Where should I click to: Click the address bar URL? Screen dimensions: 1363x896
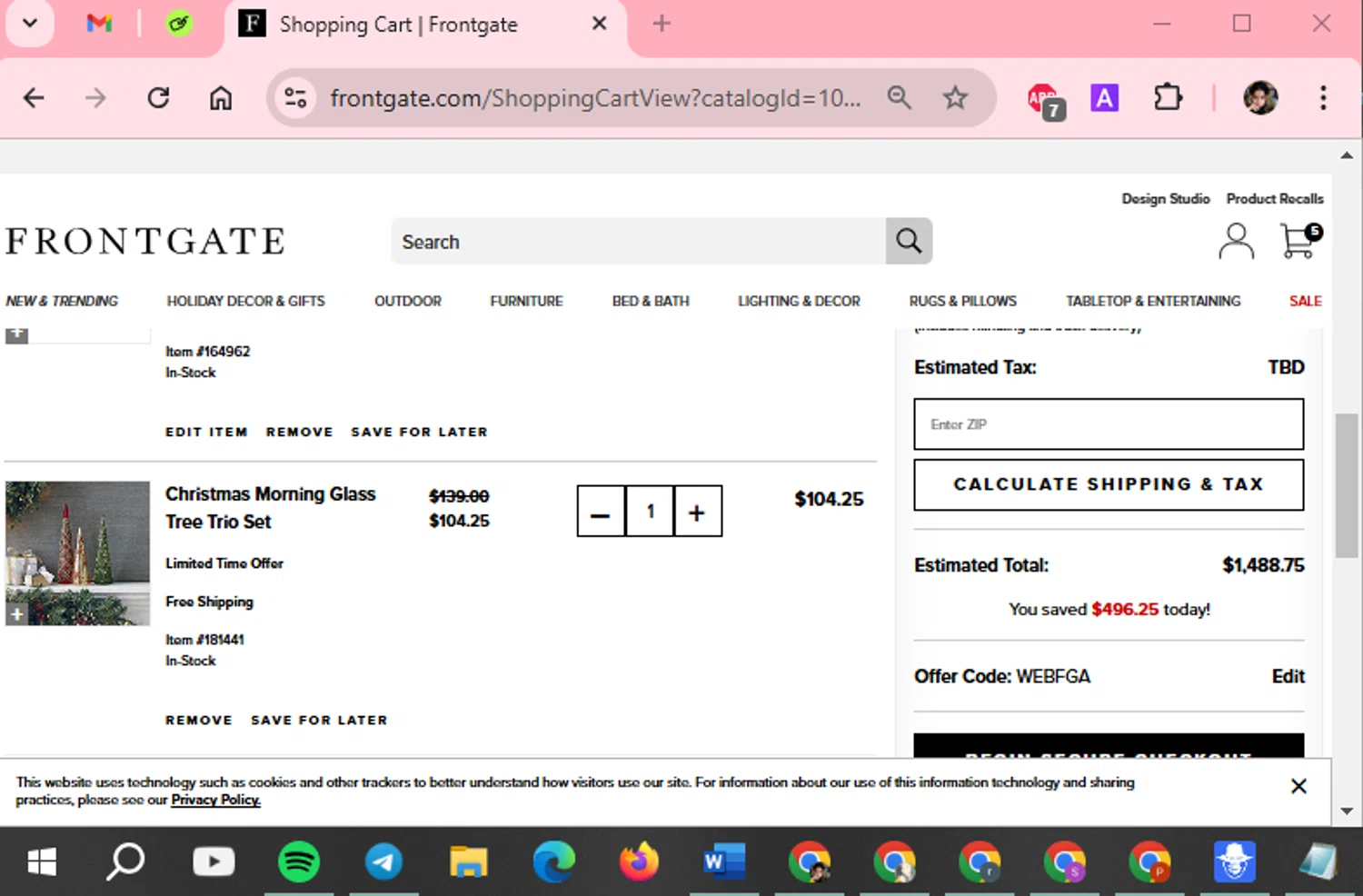(595, 97)
